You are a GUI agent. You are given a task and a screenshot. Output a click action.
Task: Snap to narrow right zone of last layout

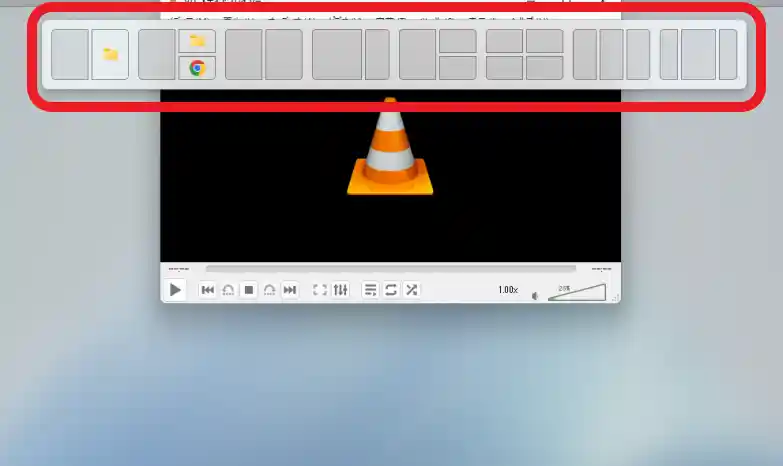click(728, 54)
